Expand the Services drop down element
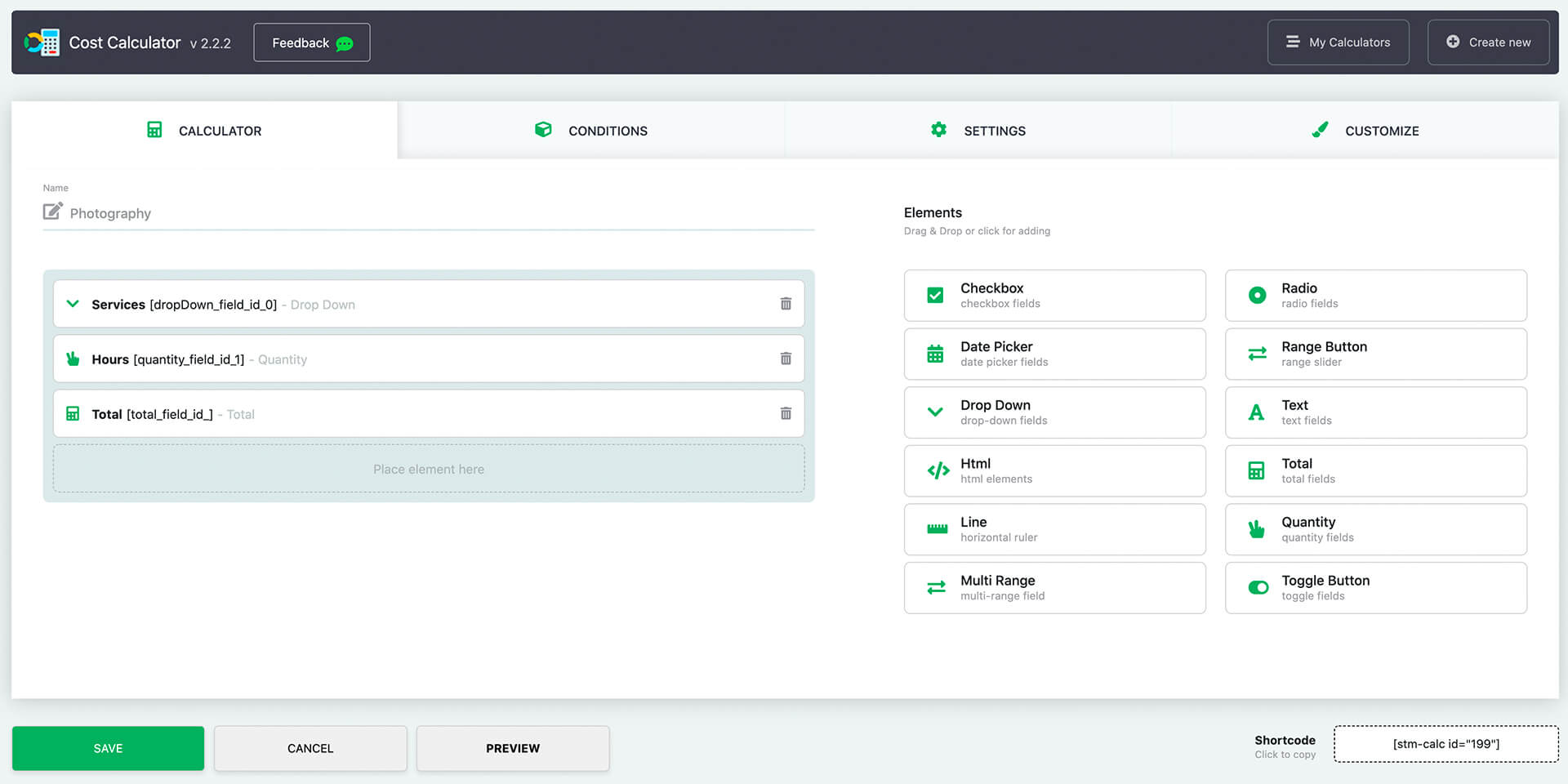Viewport: 1568px width, 784px height. click(x=73, y=303)
